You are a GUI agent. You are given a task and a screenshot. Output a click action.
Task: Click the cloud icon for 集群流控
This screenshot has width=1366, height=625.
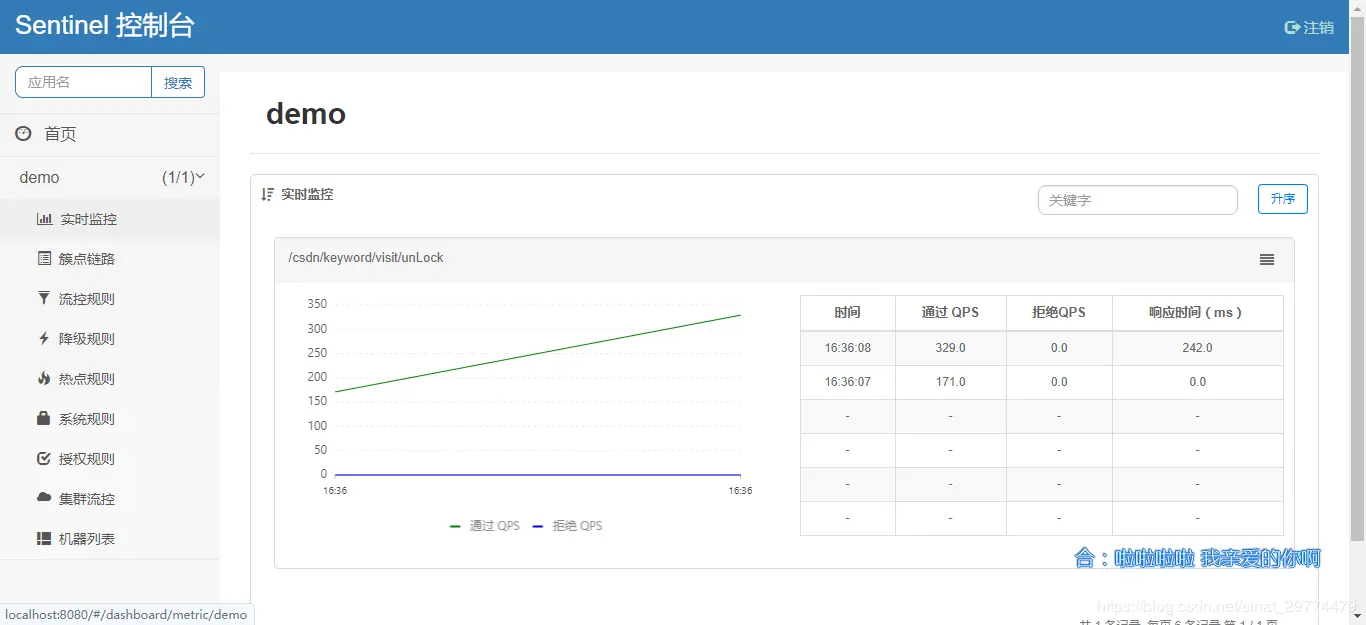44,498
